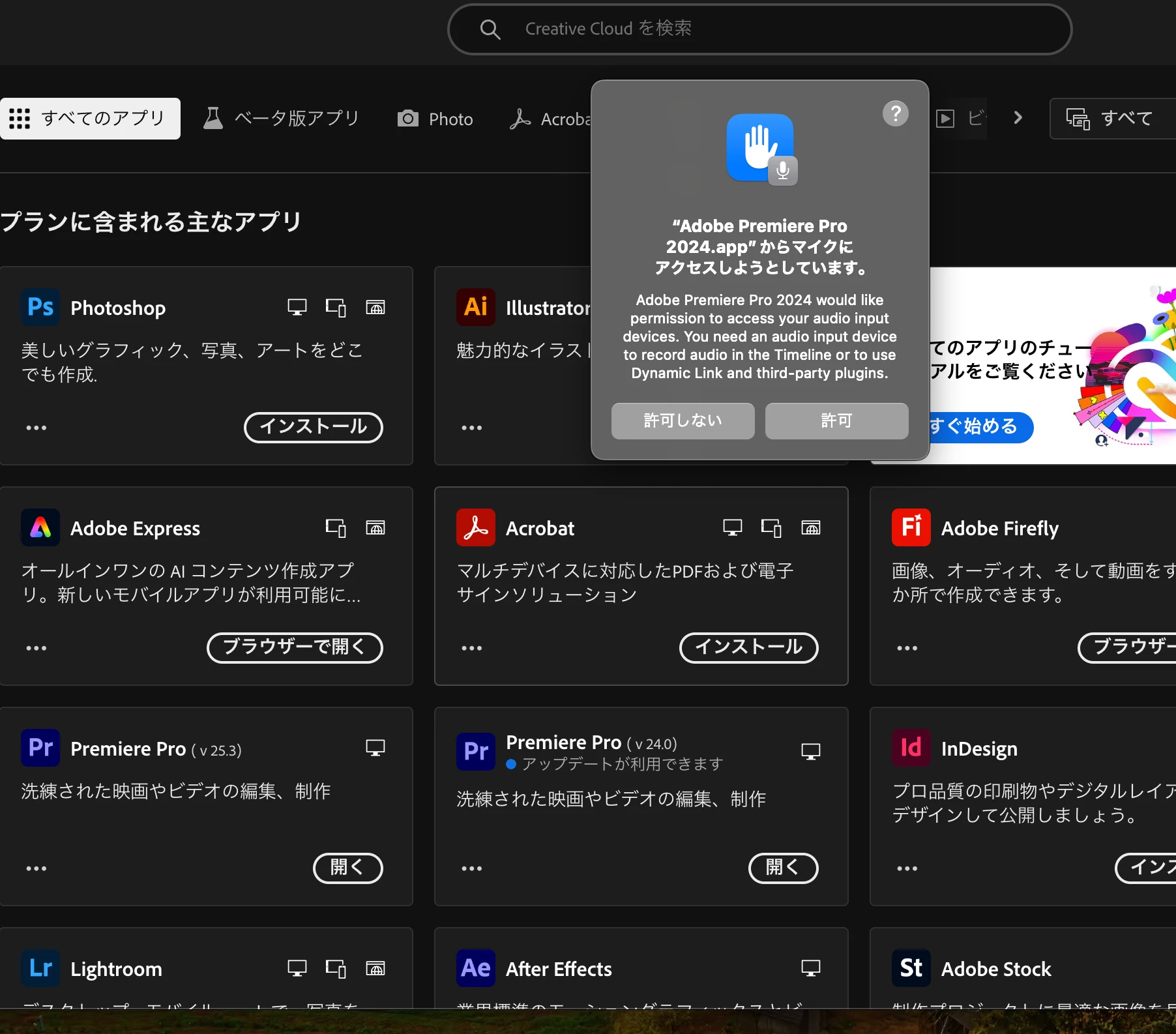
Task: Click the After Effects app icon
Action: click(x=476, y=968)
